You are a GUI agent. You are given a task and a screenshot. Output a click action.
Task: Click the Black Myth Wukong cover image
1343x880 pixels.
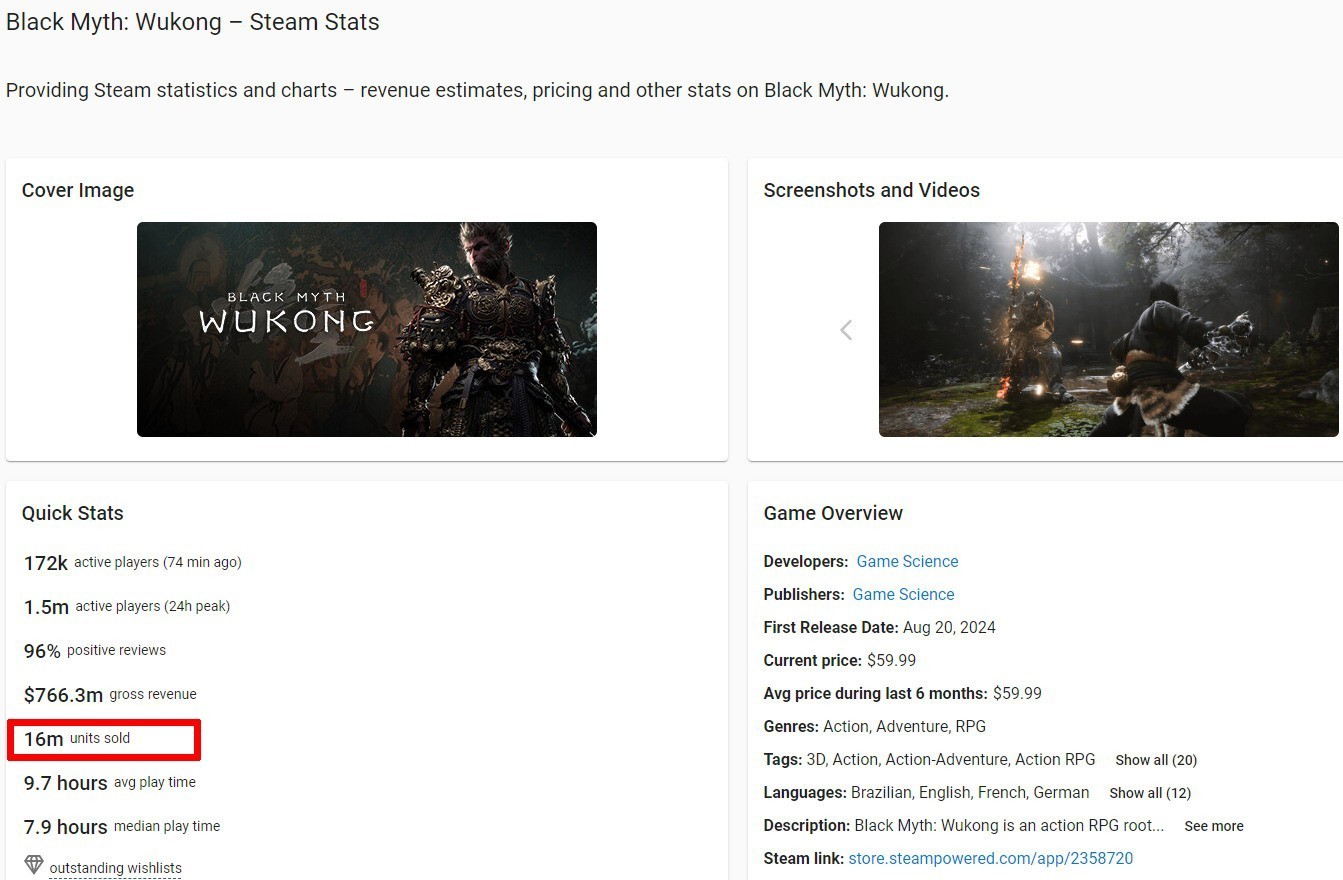(366, 329)
